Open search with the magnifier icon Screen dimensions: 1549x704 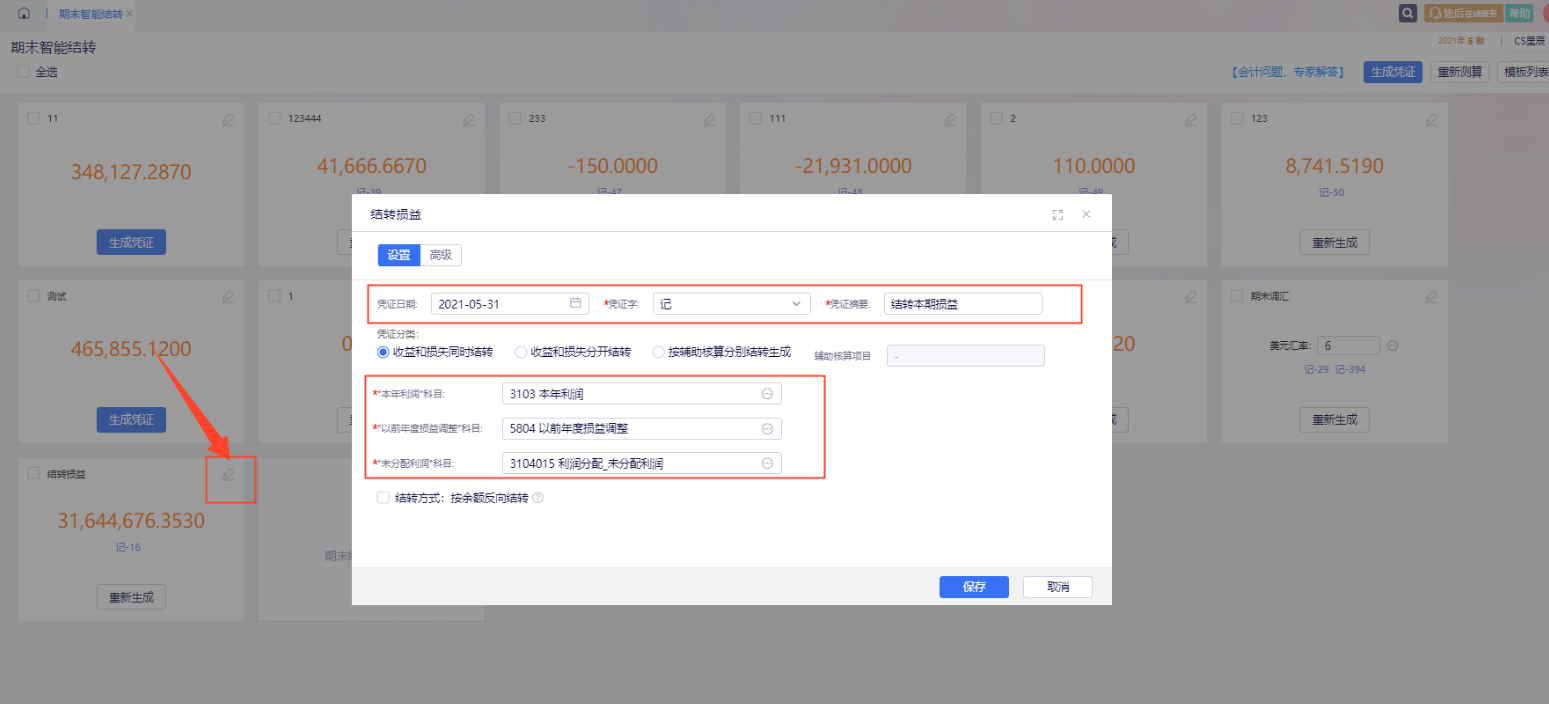1408,13
